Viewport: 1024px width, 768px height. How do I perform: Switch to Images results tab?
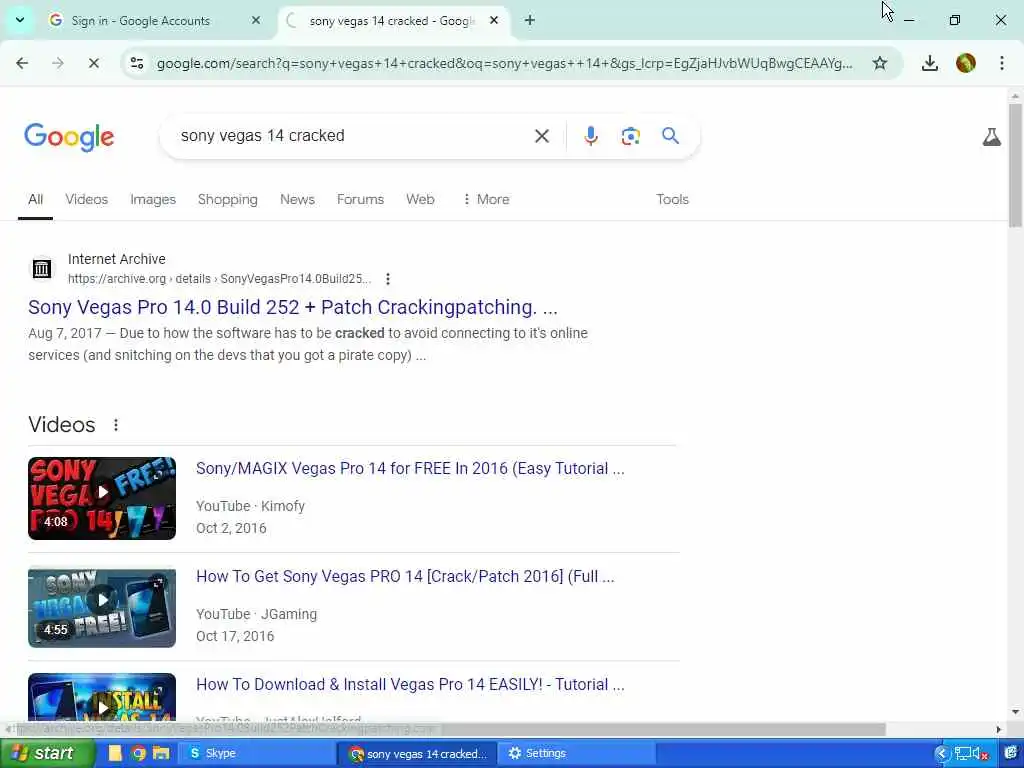153,199
